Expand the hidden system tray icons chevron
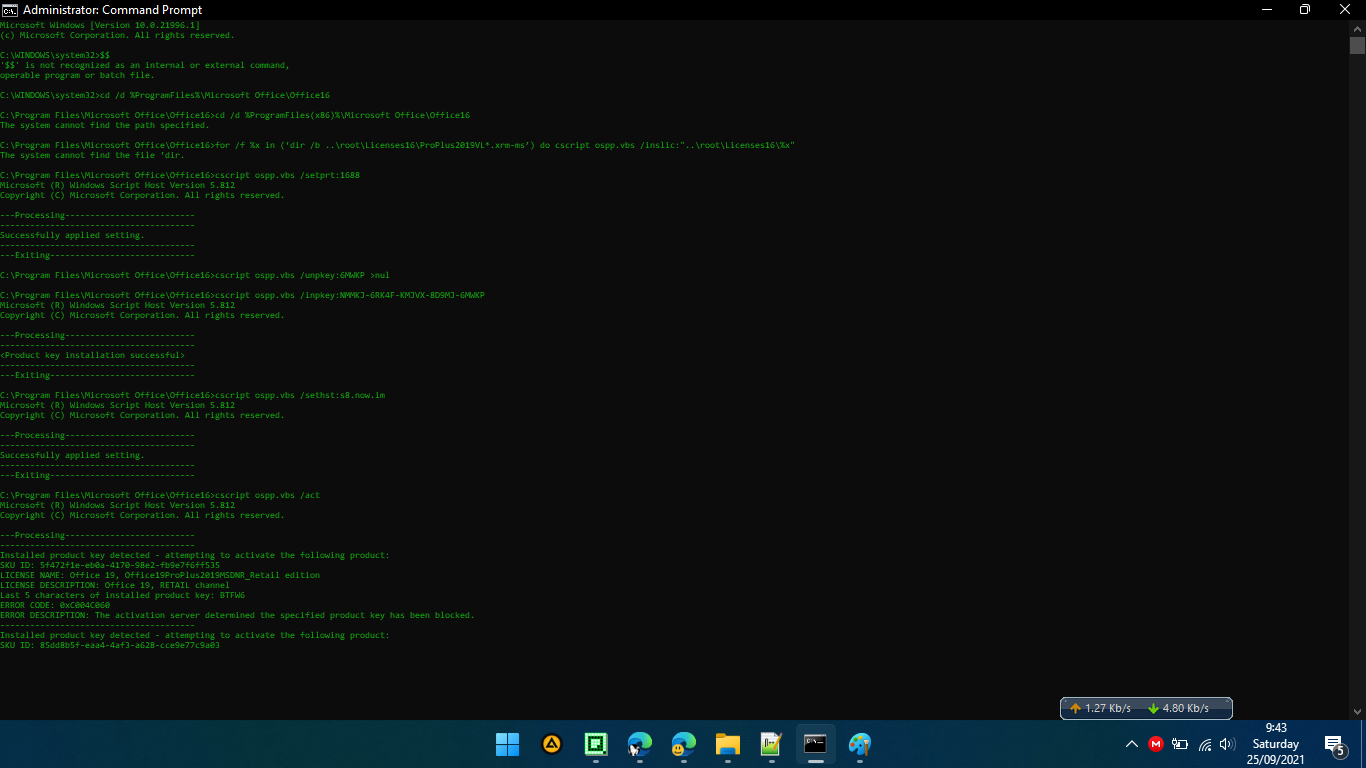1366x768 pixels. pyautogui.click(x=1132, y=744)
